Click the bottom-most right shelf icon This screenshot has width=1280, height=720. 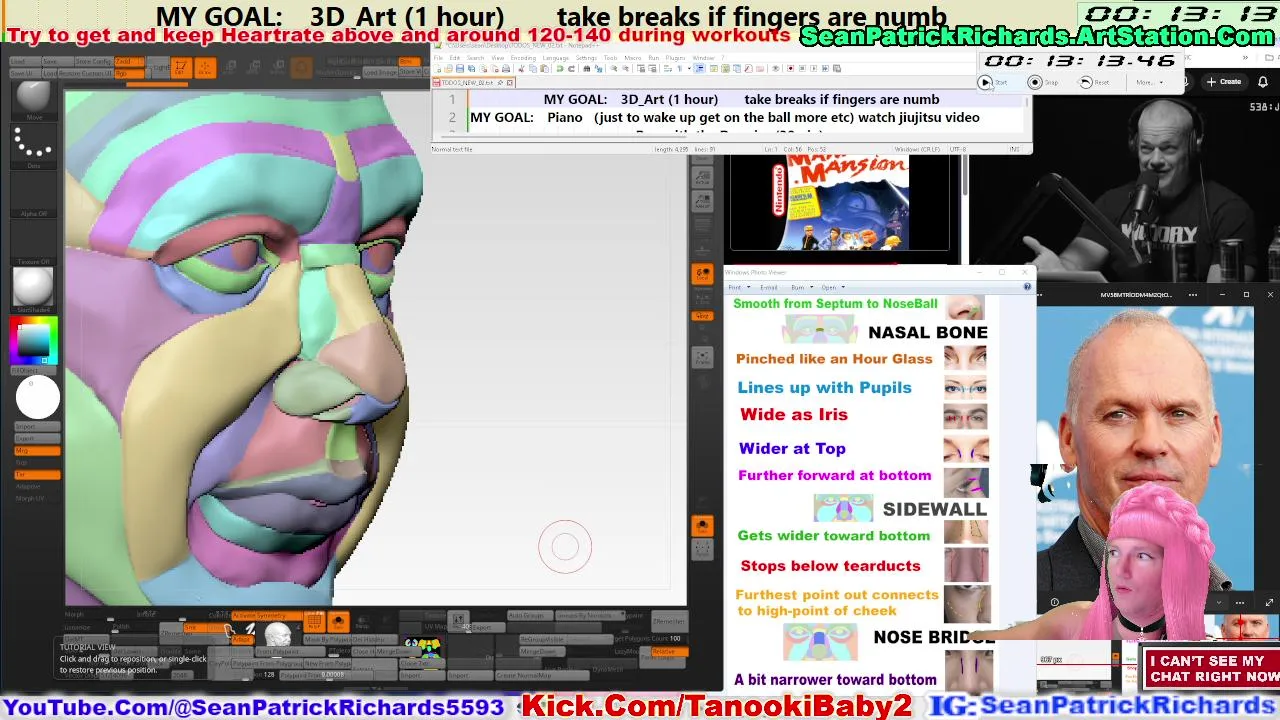(x=703, y=548)
